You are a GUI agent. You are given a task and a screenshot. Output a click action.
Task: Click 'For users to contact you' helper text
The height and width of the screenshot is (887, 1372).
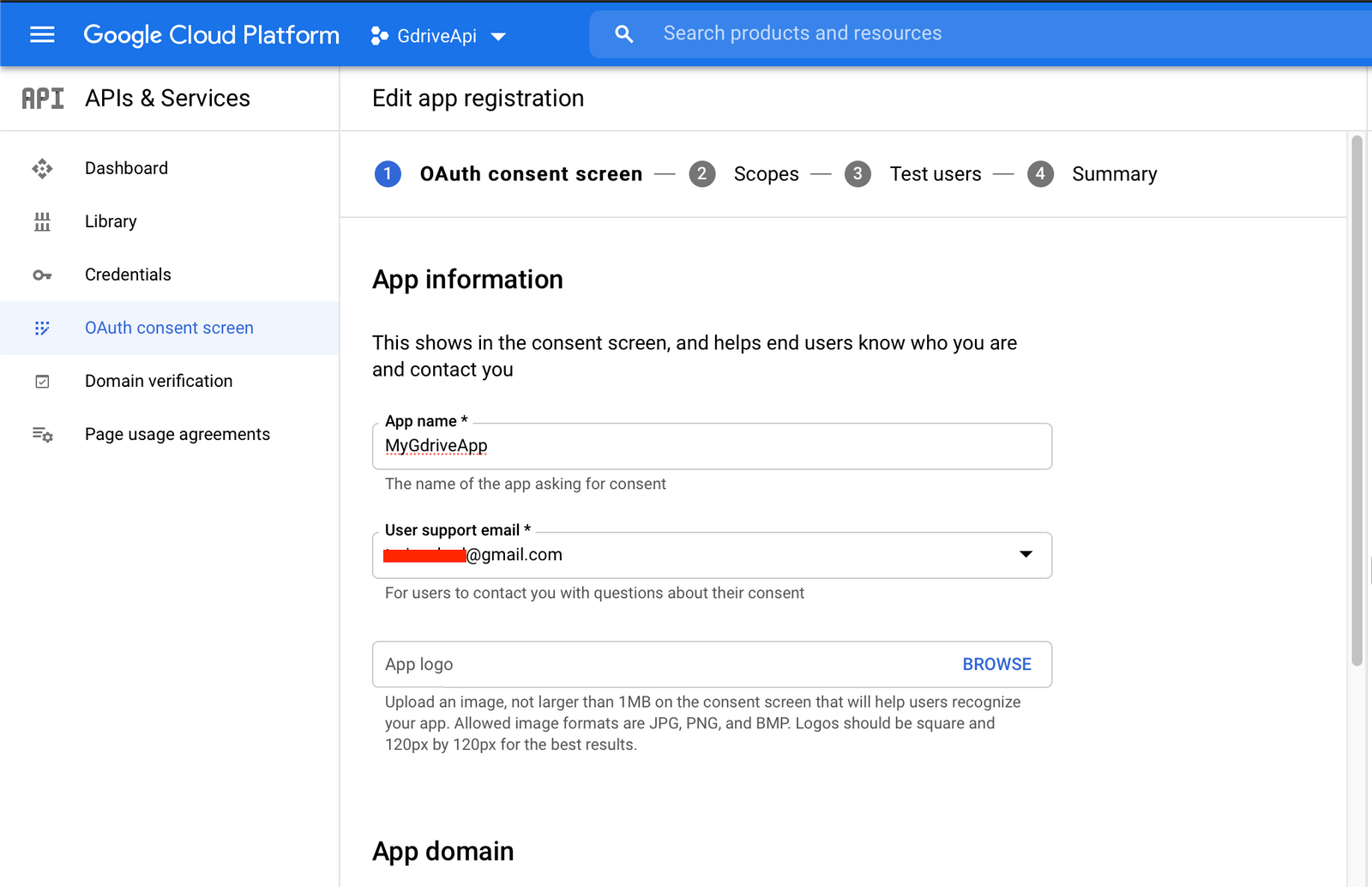click(x=594, y=593)
